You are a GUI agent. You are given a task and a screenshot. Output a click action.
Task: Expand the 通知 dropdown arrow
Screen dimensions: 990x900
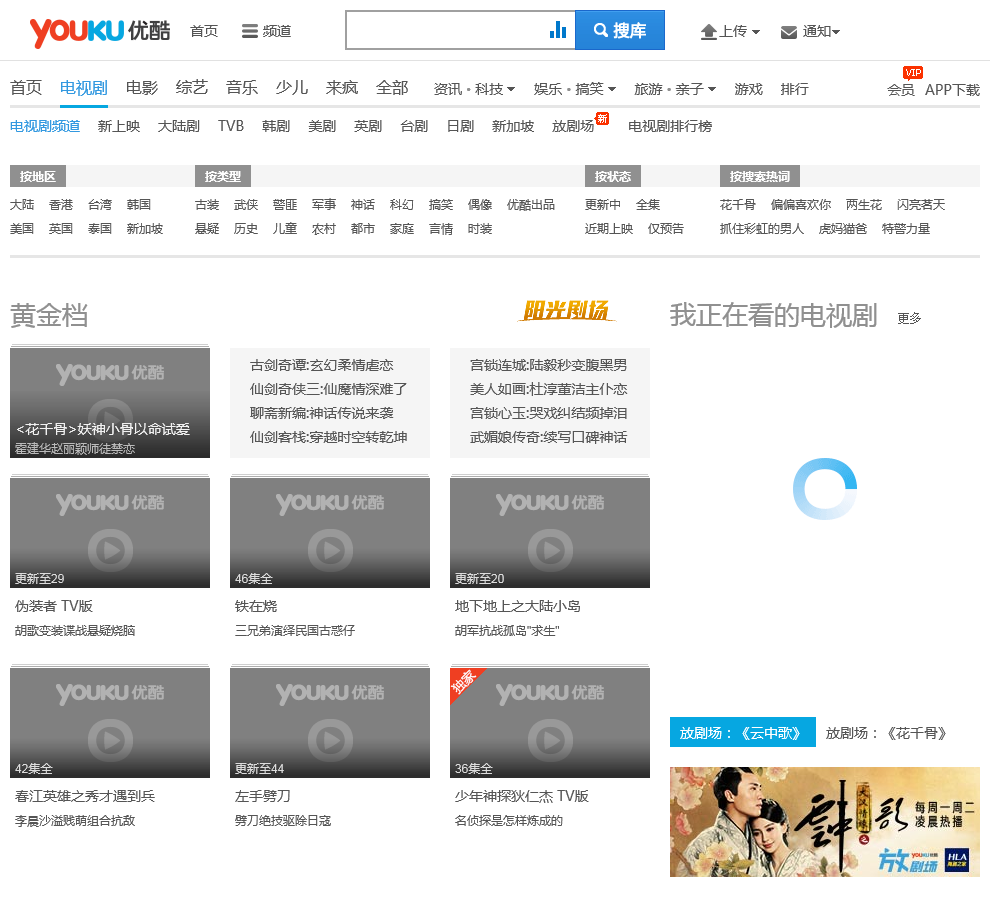coord(836,32)
